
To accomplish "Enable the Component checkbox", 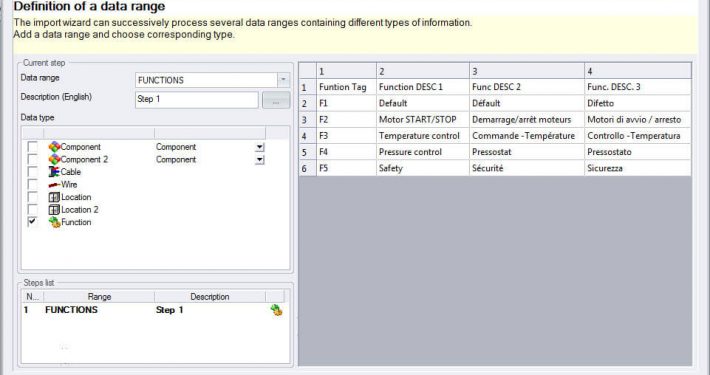I will click(33, 147).
